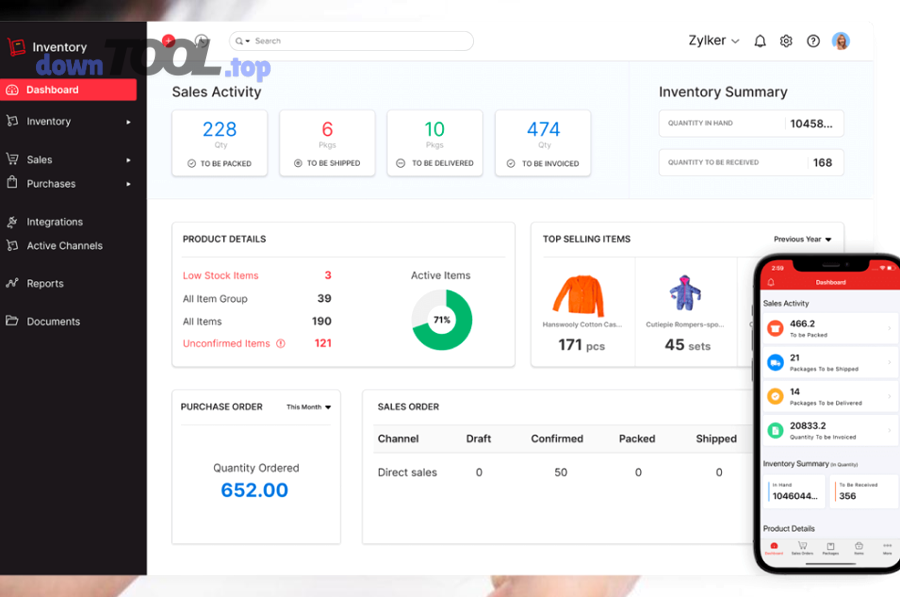Click the To Be Delivered status icon
The width and height of the screenshot is (900, 597).
401,163
